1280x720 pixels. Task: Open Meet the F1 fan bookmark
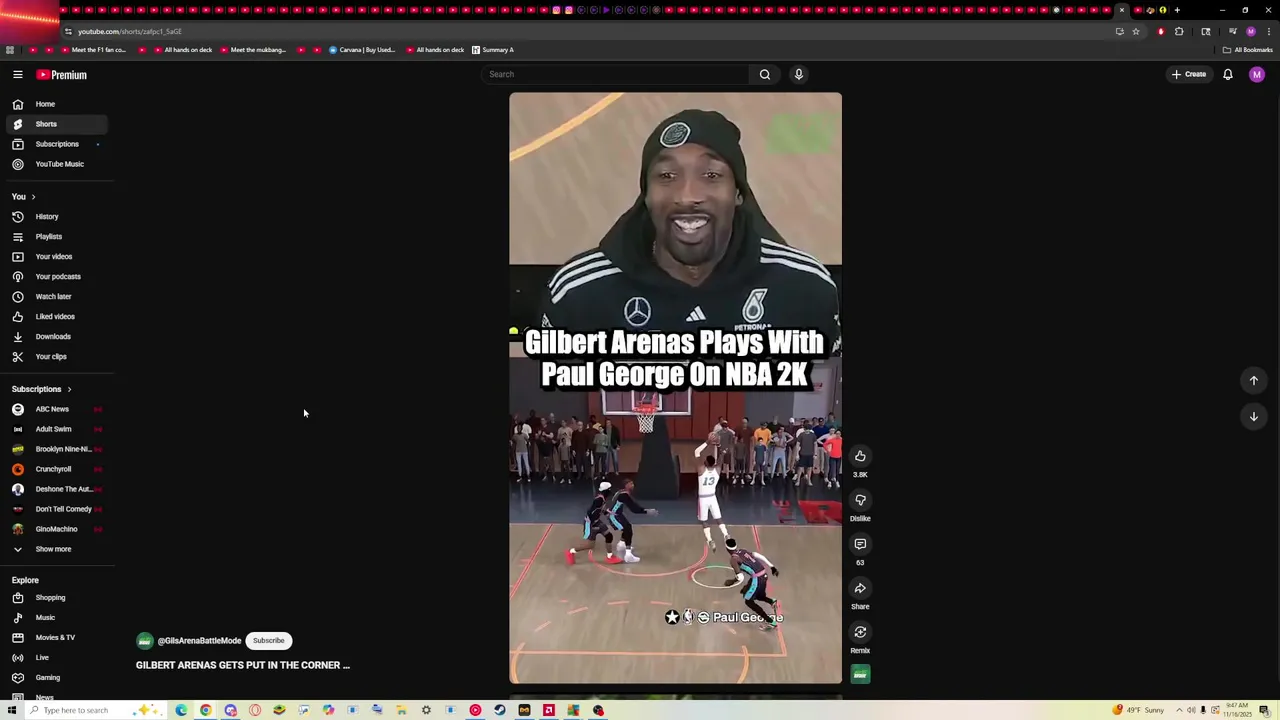93,50
